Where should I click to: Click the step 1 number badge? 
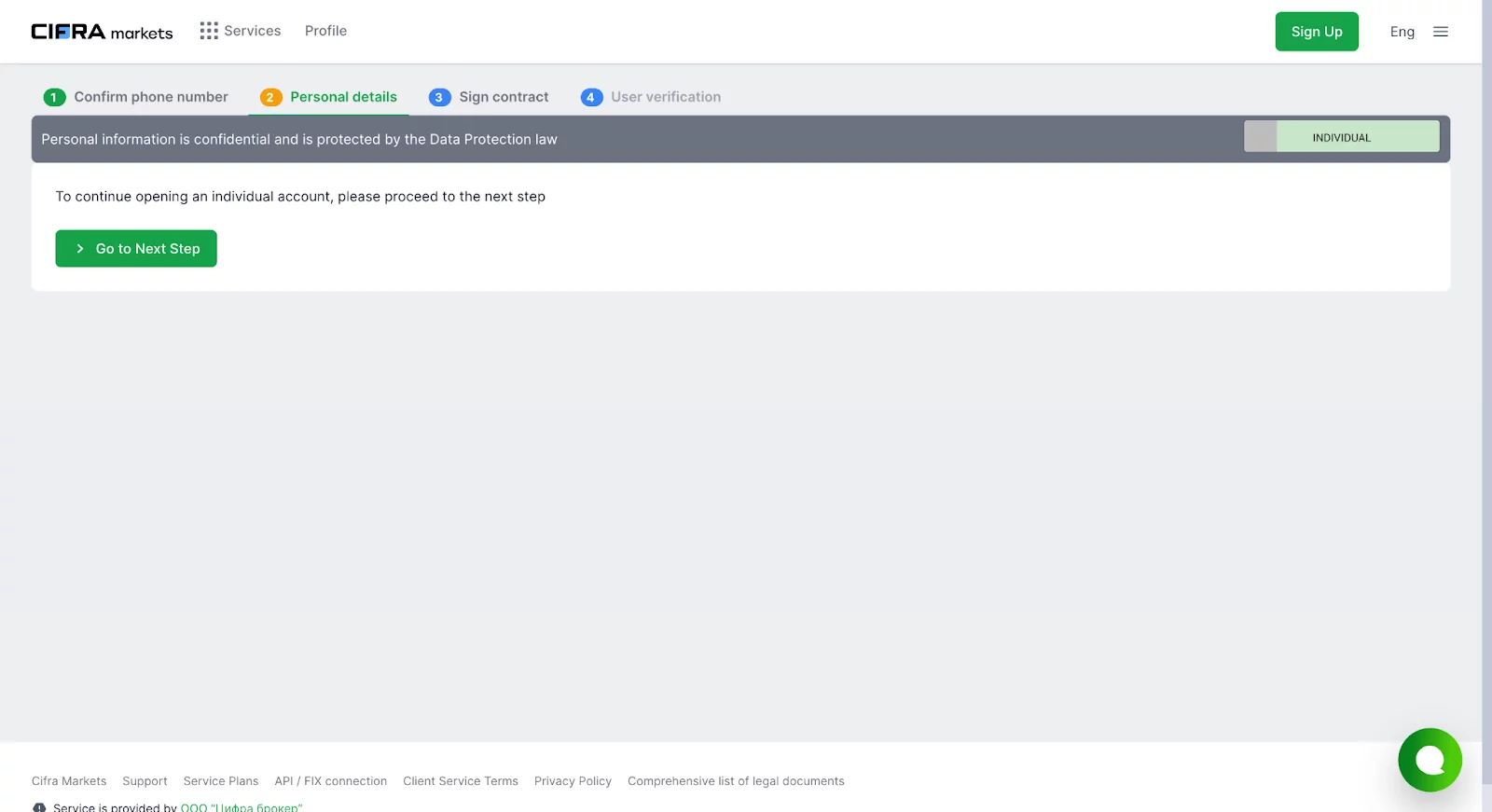pos(54,97)
